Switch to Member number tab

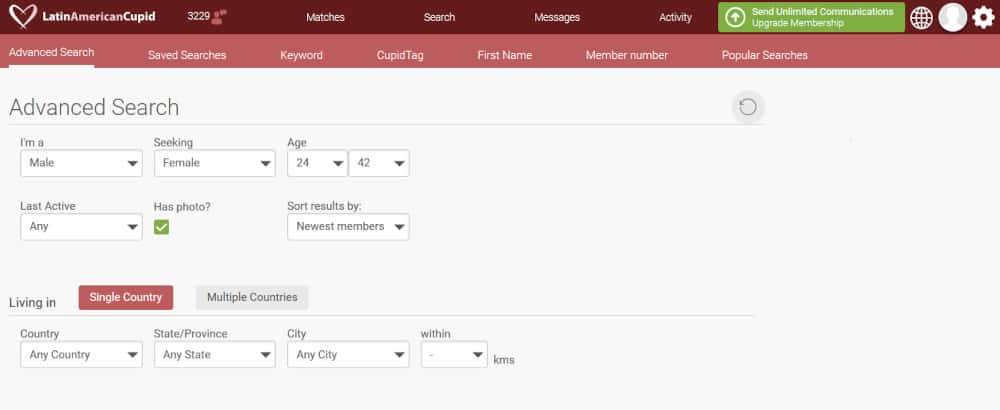point(627,55)
